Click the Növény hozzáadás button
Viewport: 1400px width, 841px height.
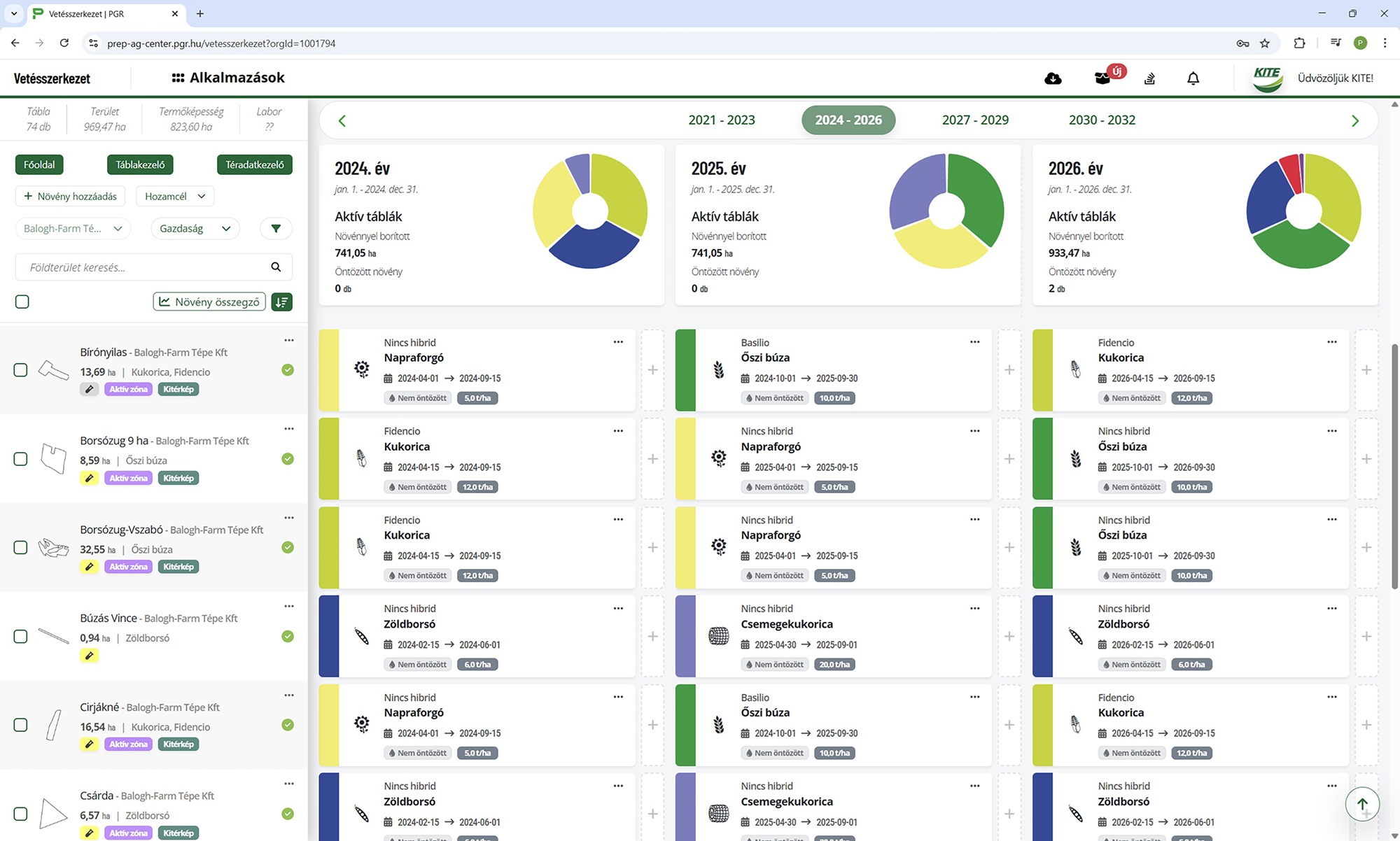[70, 197]
